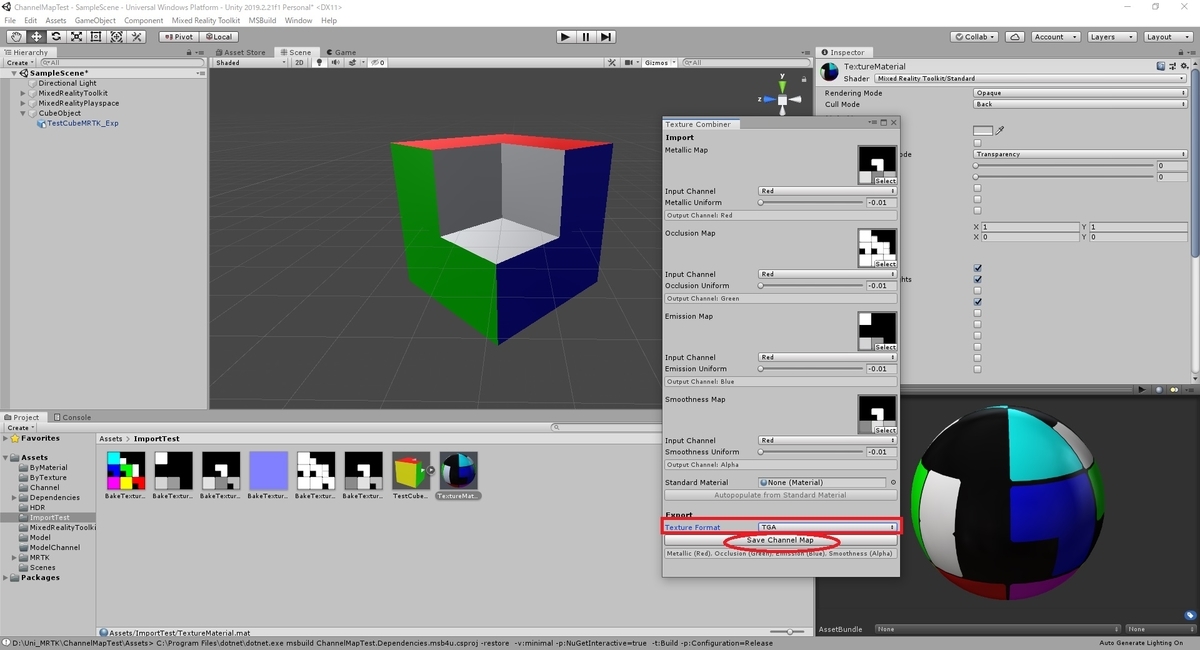Open material help book icon in Inspector

[1160, 66]
